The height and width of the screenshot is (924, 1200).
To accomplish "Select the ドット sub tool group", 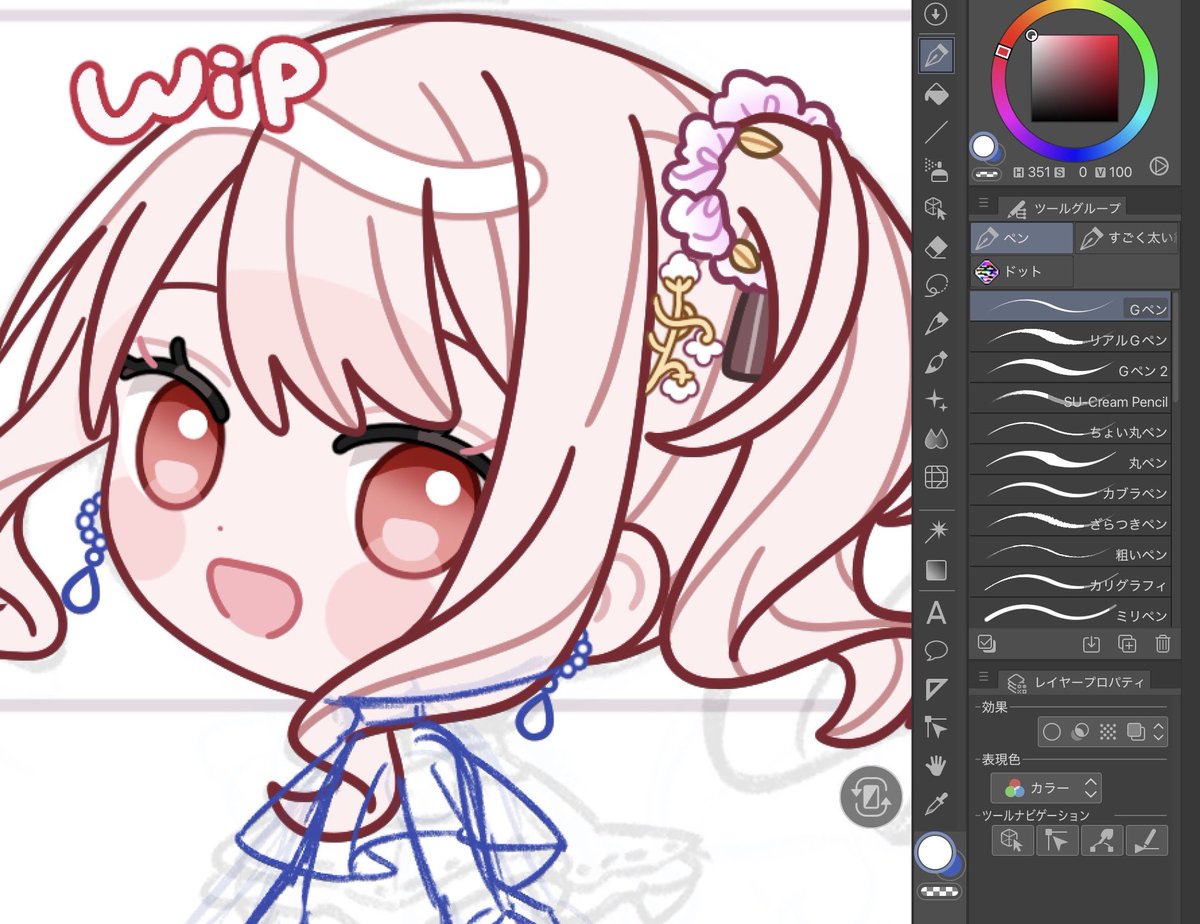I will [x=1021, y=271].
